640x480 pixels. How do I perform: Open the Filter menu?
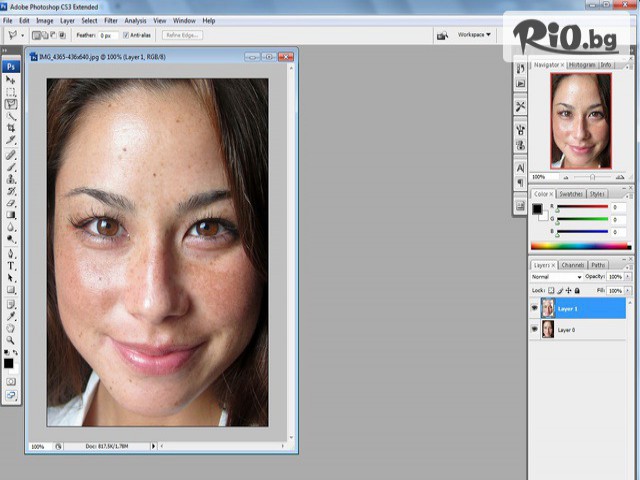click(110, 20)
